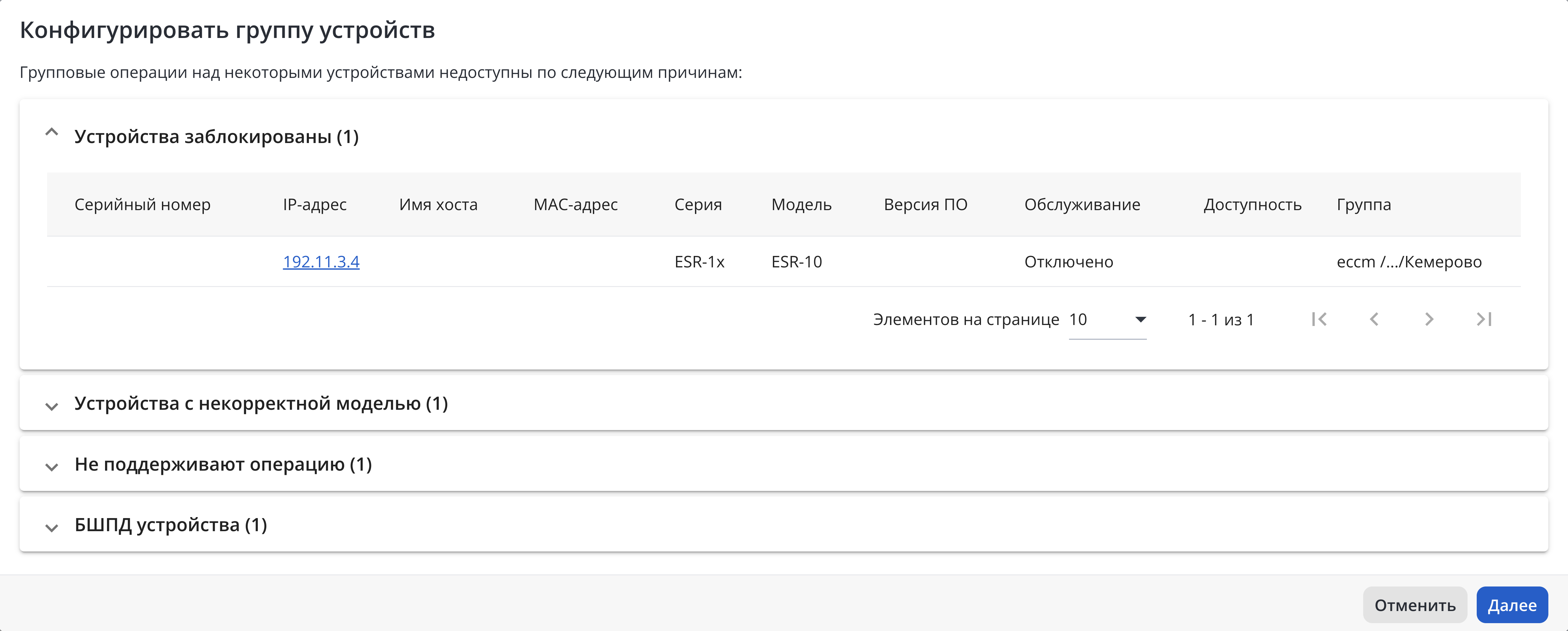Sort by 'IP-адрес' column header
The image size is (1568, 631).
click(315, 205)
